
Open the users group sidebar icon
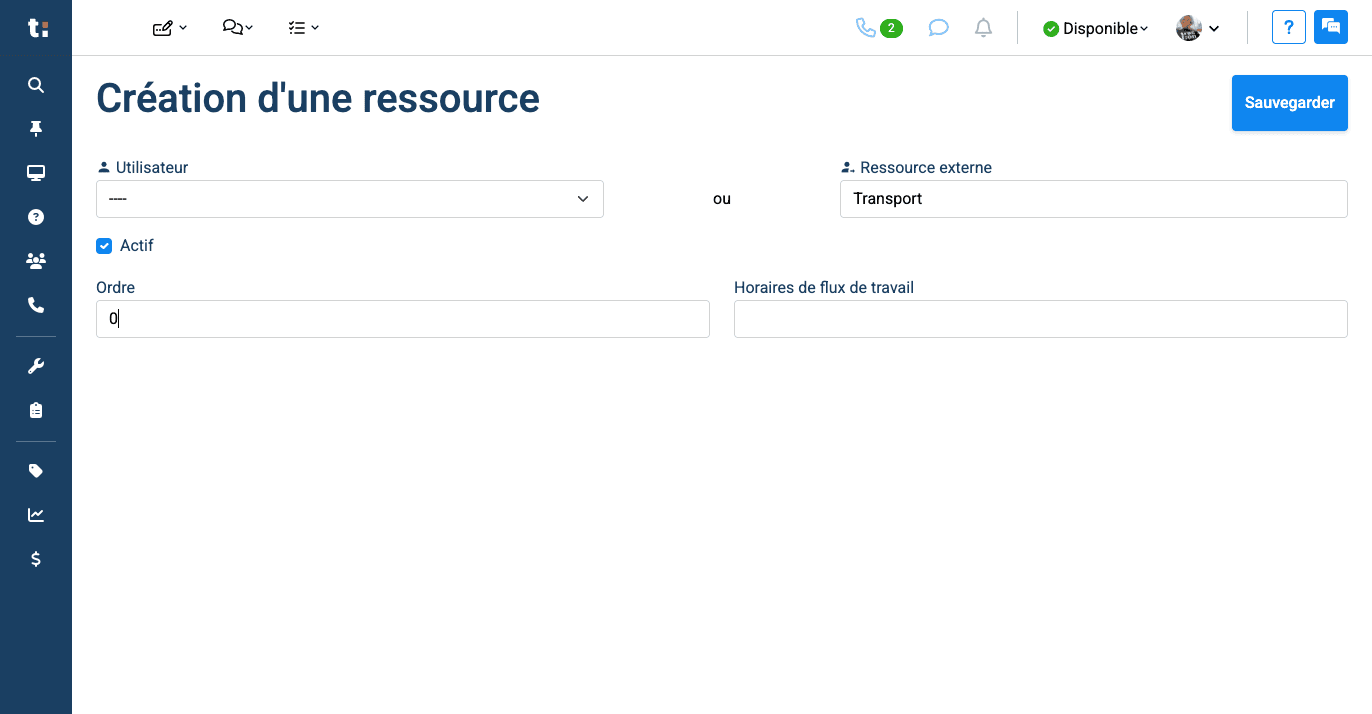(x=36, y=261)
